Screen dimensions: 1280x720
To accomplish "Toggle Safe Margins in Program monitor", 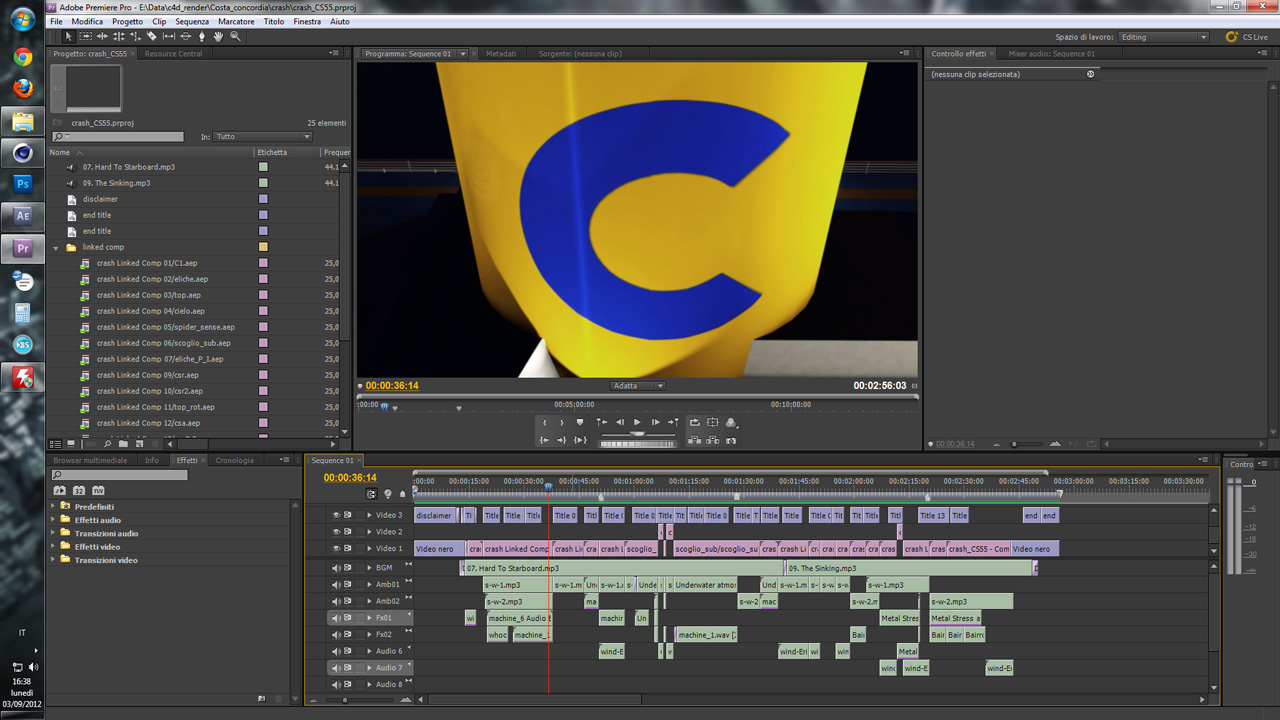I will (x=713, y=422).
